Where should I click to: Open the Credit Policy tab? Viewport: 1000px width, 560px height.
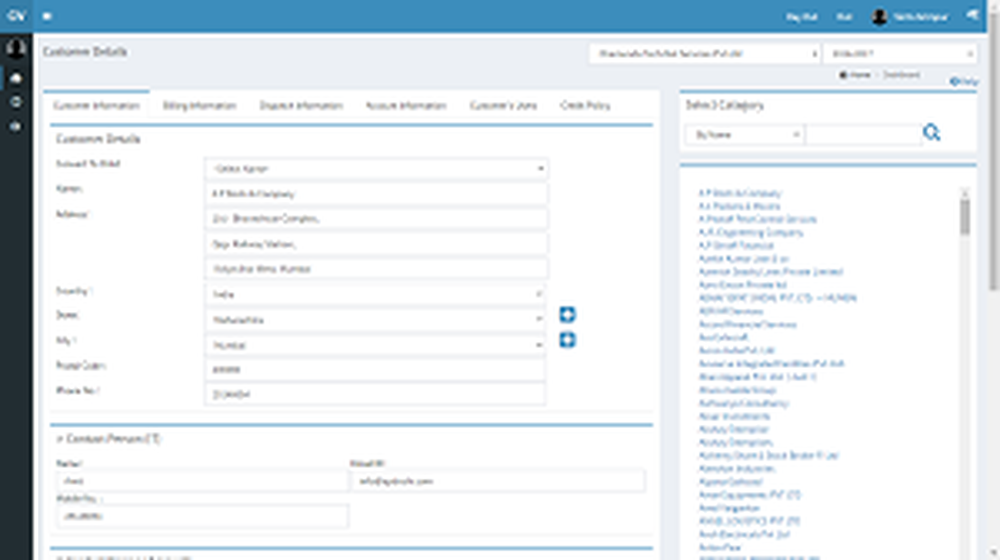(x=585, y=105)
